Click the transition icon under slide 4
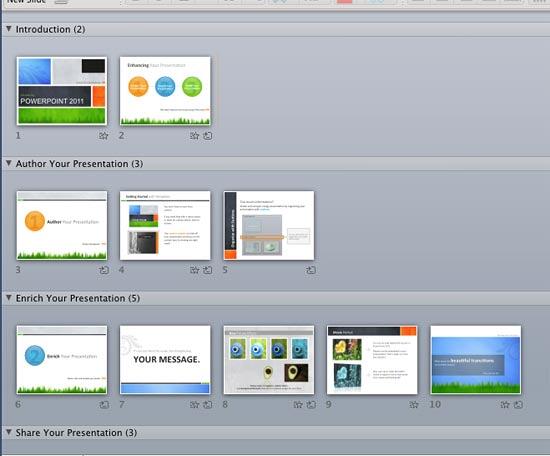550x456 pixels. point(208,270)
